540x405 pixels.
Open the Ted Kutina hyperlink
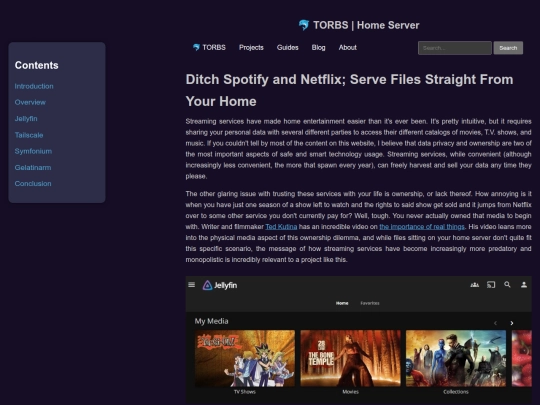(x=281, y=227)
